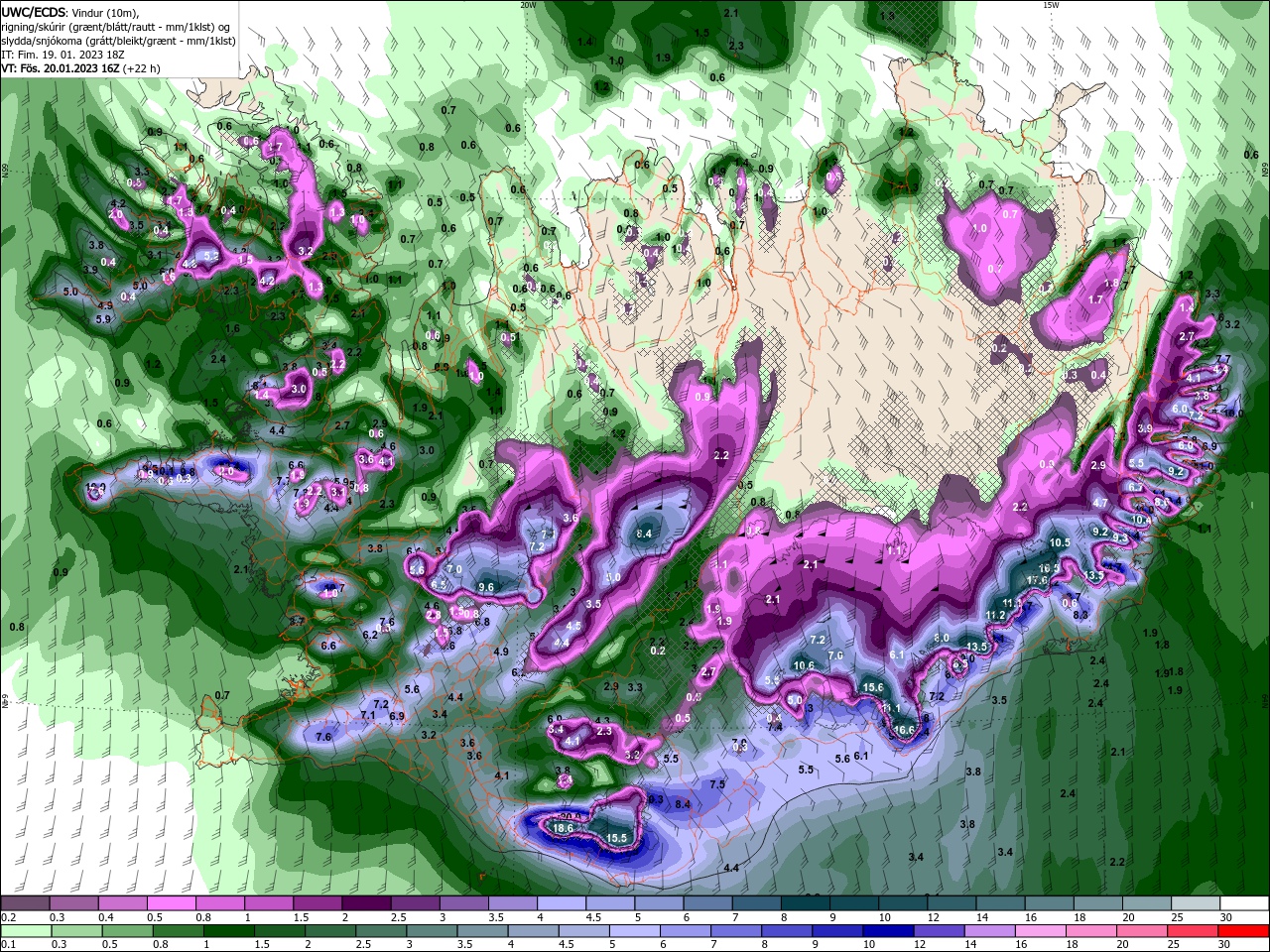Click the 17.6 precipitation value on map
The height and width of the screenshot is (952, 1270).
click(1037, 580)
